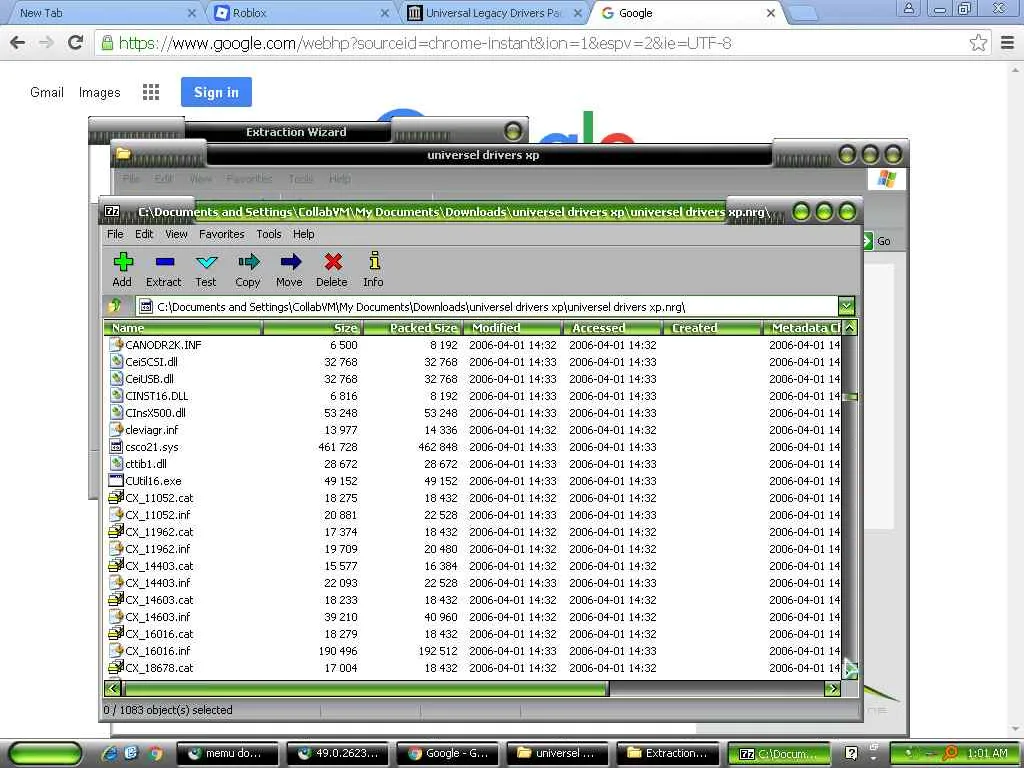Select file CInsX500.dll

[x=155, y=413]
